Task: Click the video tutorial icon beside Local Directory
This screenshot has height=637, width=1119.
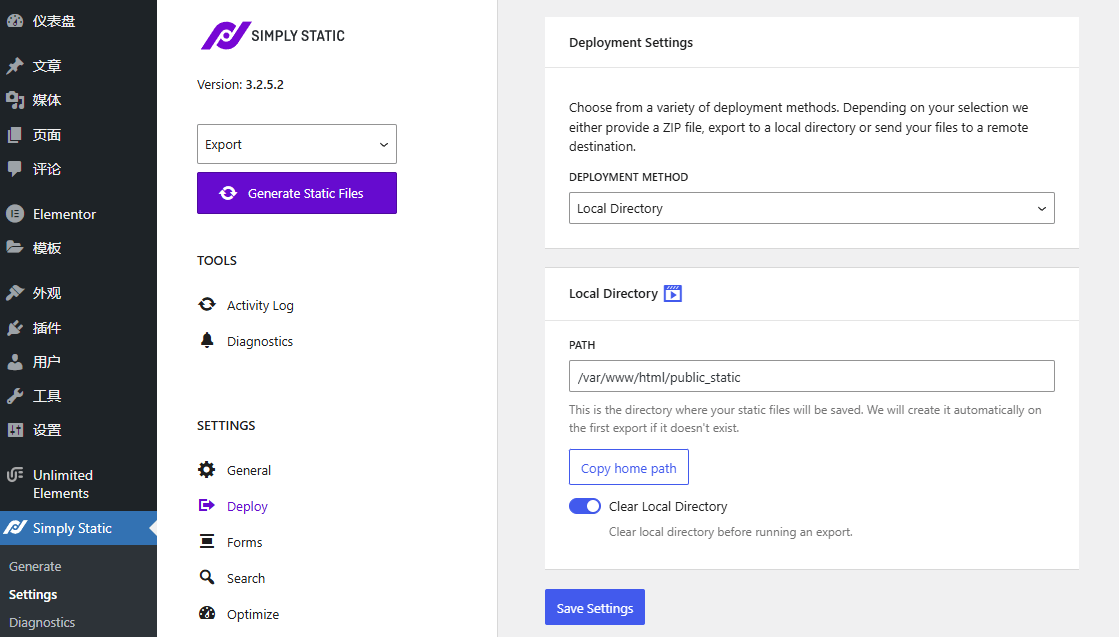Action: point(673,293)
